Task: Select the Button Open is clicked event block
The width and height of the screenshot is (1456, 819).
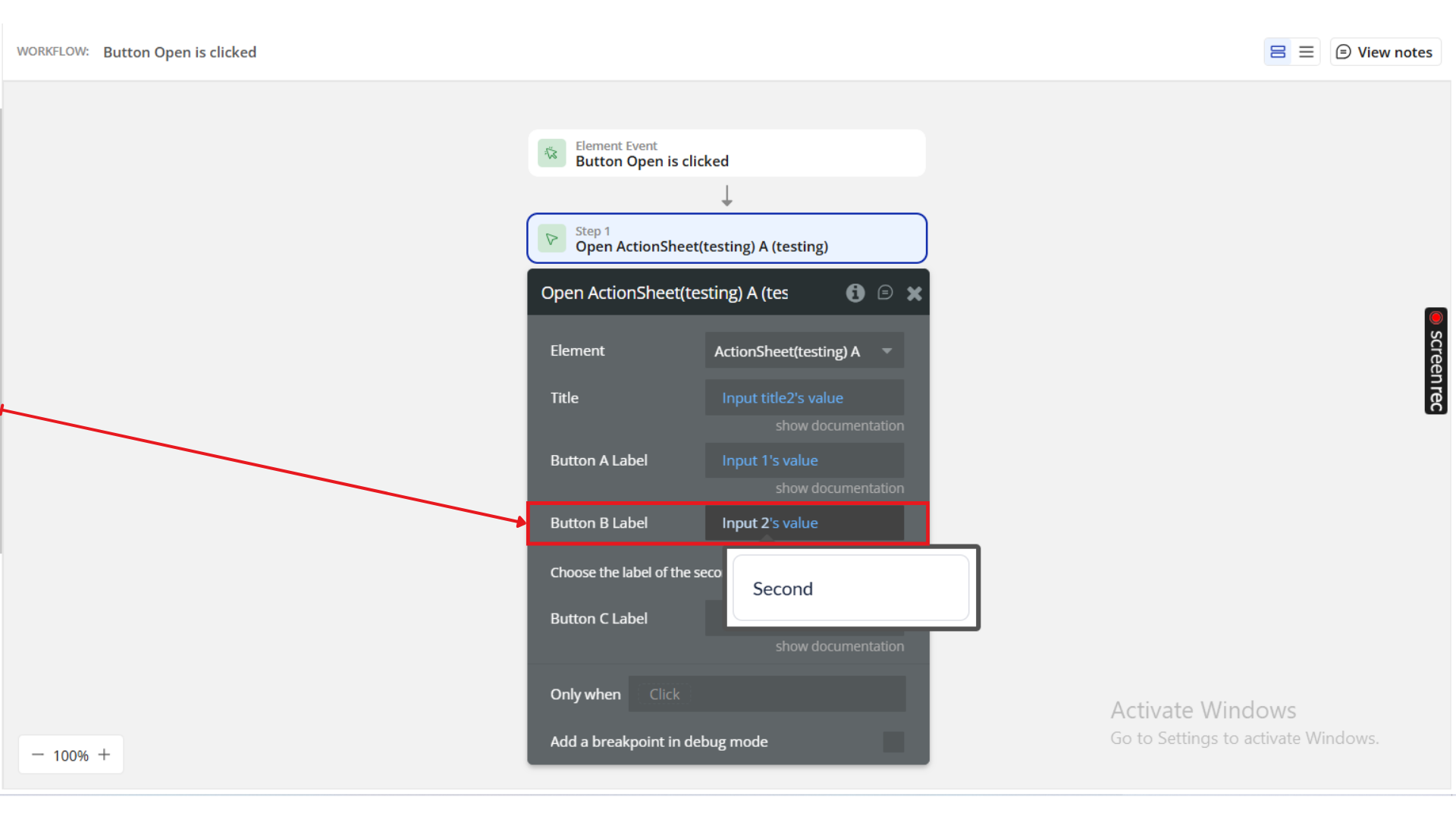Action: 726,153
